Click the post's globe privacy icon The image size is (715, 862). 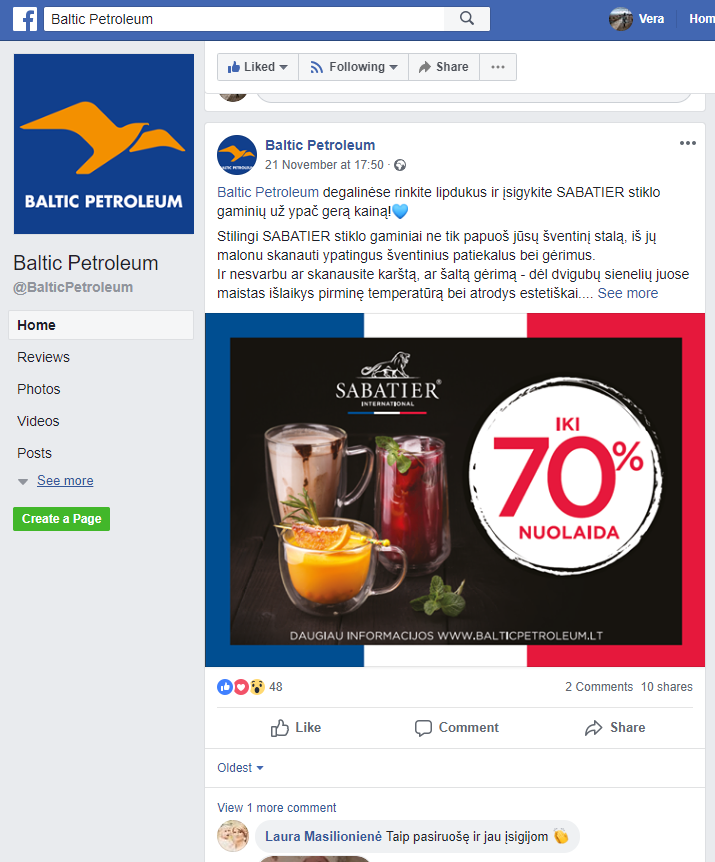click(x=400, y=165)
